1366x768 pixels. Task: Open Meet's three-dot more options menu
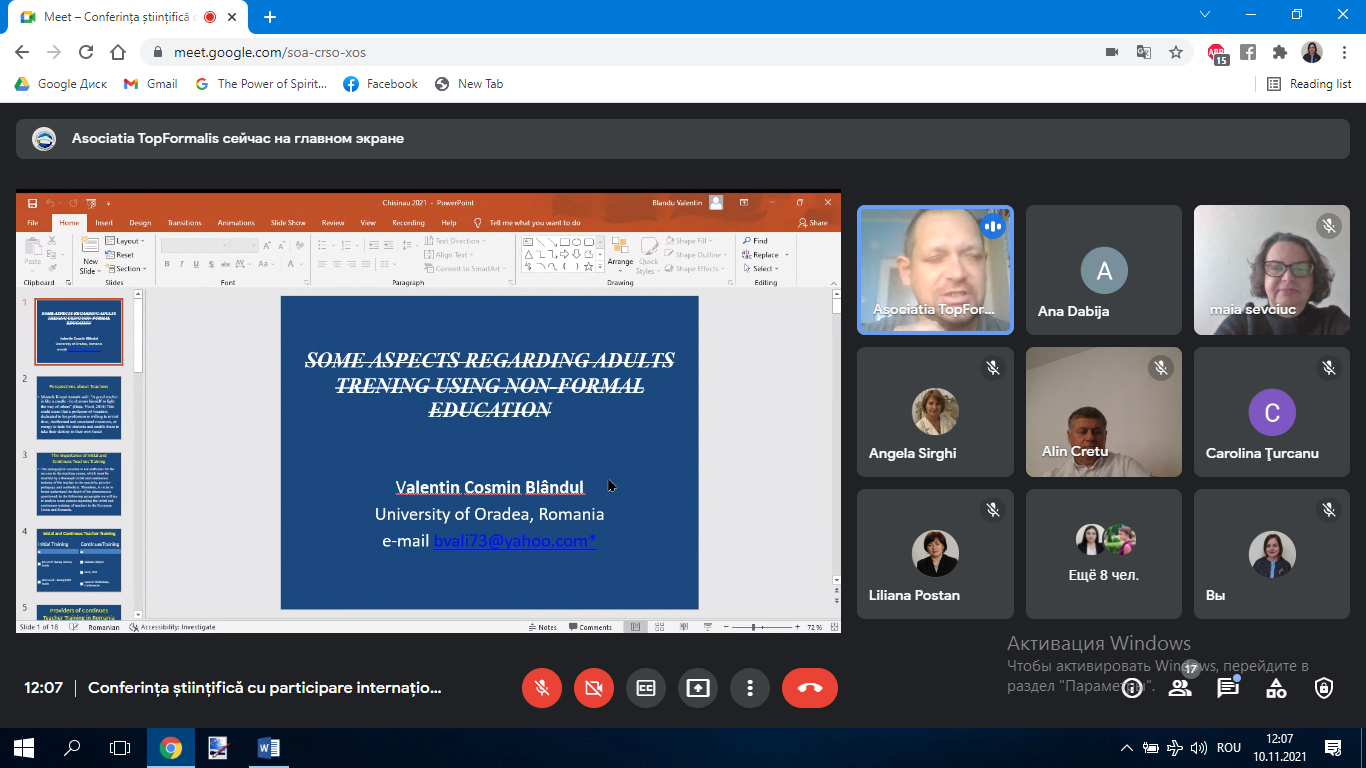749,688
